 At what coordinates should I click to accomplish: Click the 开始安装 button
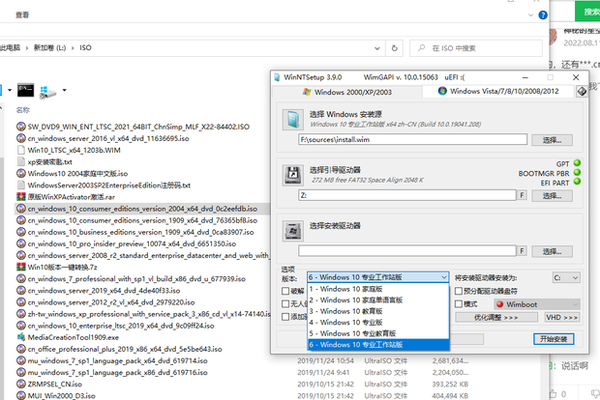tap(553, 339)
